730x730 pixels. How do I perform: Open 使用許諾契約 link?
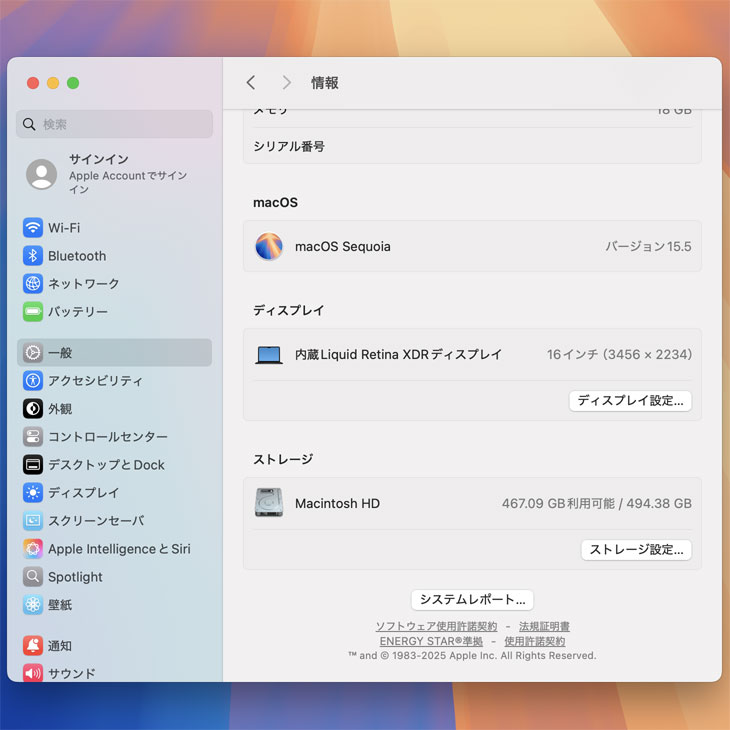535,642
